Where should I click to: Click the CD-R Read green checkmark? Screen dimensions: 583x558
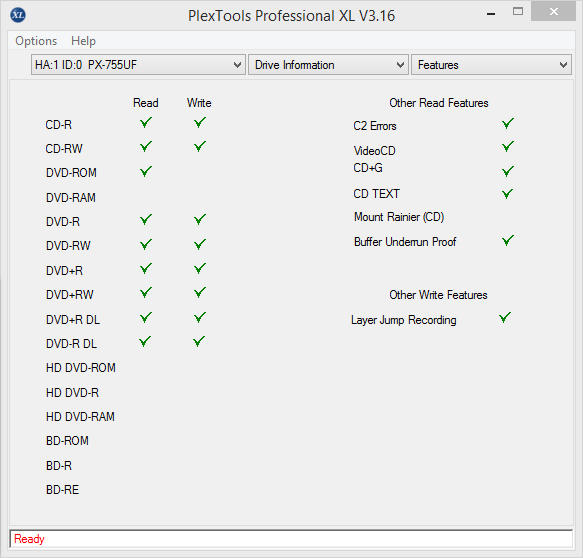click(x=146, y=122)
